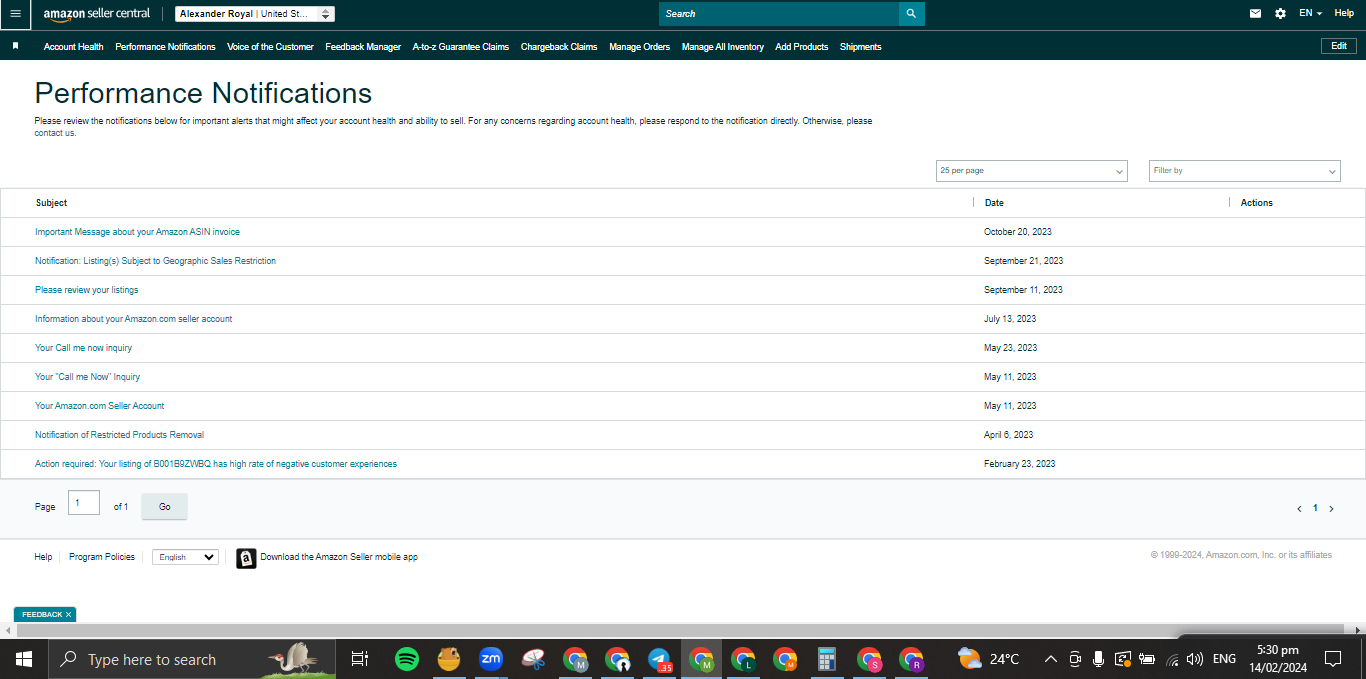This screenshot has height=679, width=1366.
Task: Open the hamburger navigation menu
Action: [x=15, y=14]
